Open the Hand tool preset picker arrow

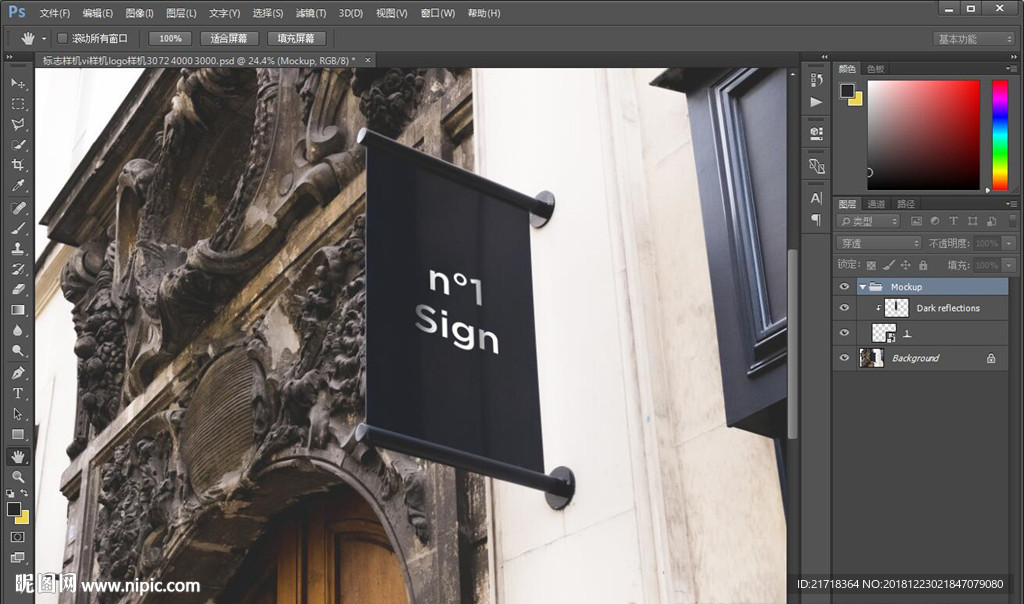(44, 39)
